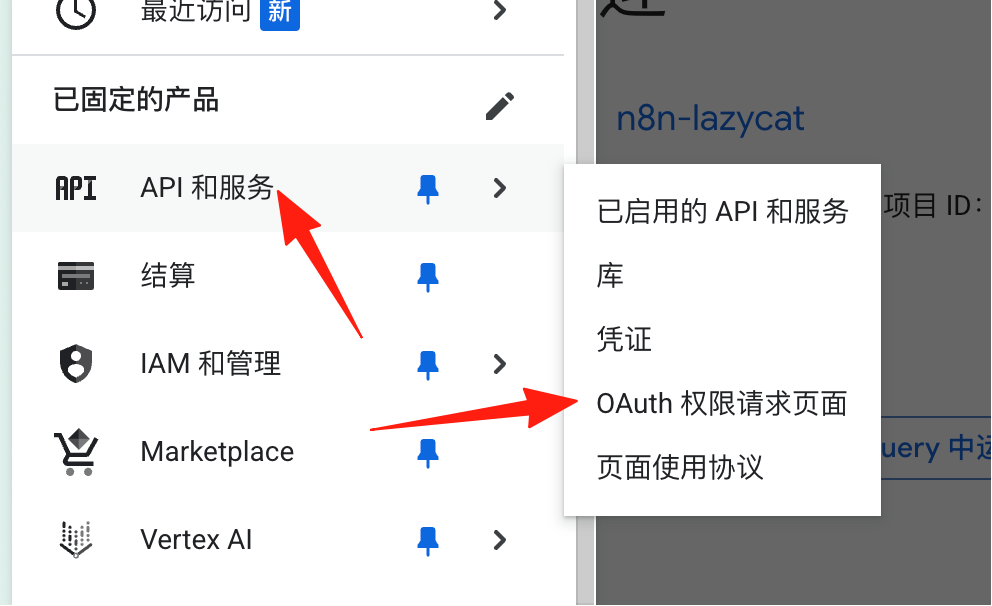Click the API icon in sidebar
992x606 pixels.
pyautogui.click(x=76, y=188)
